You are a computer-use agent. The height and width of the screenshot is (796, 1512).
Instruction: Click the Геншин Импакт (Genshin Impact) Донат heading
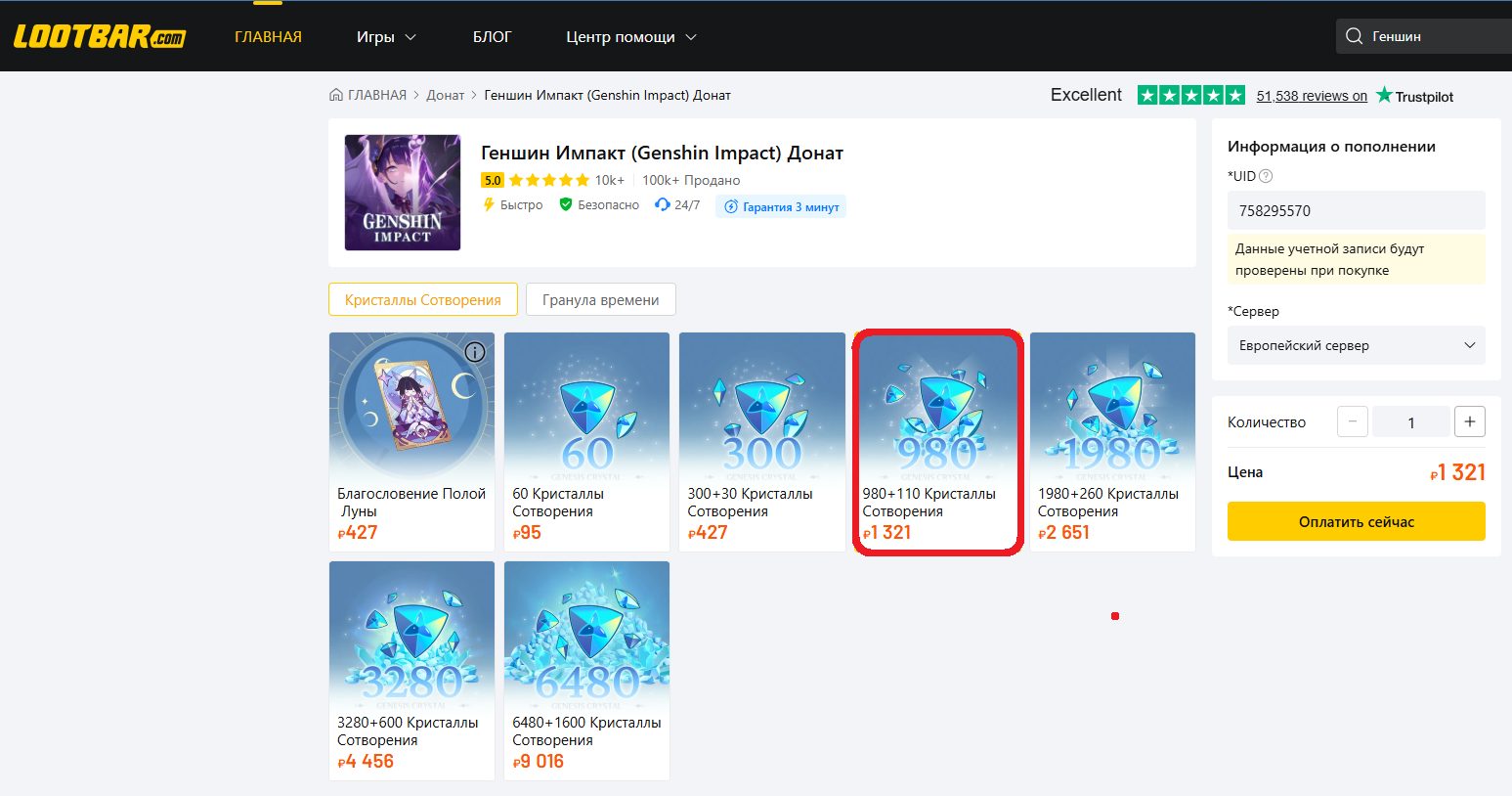[662, 153]
